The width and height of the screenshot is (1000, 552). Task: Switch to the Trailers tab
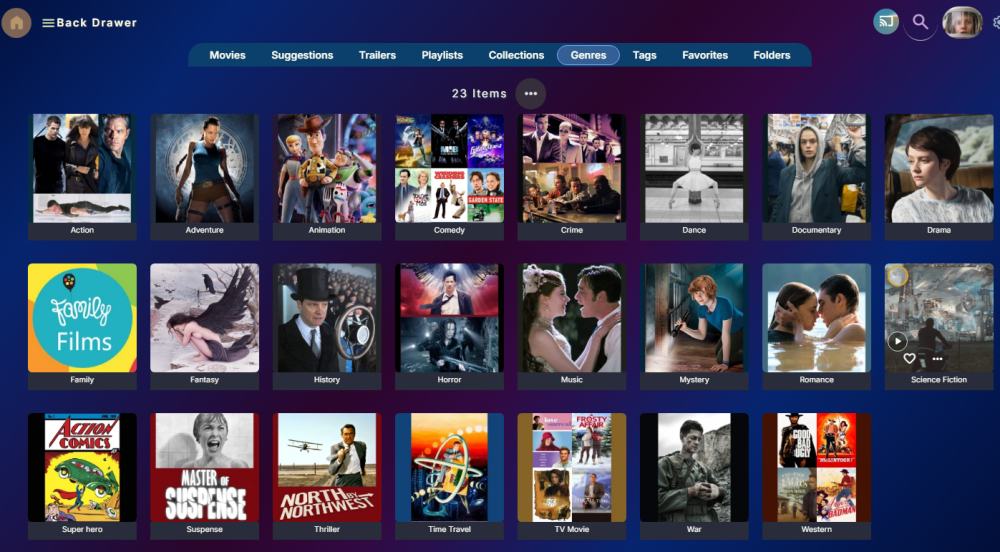tap(378, 55)
